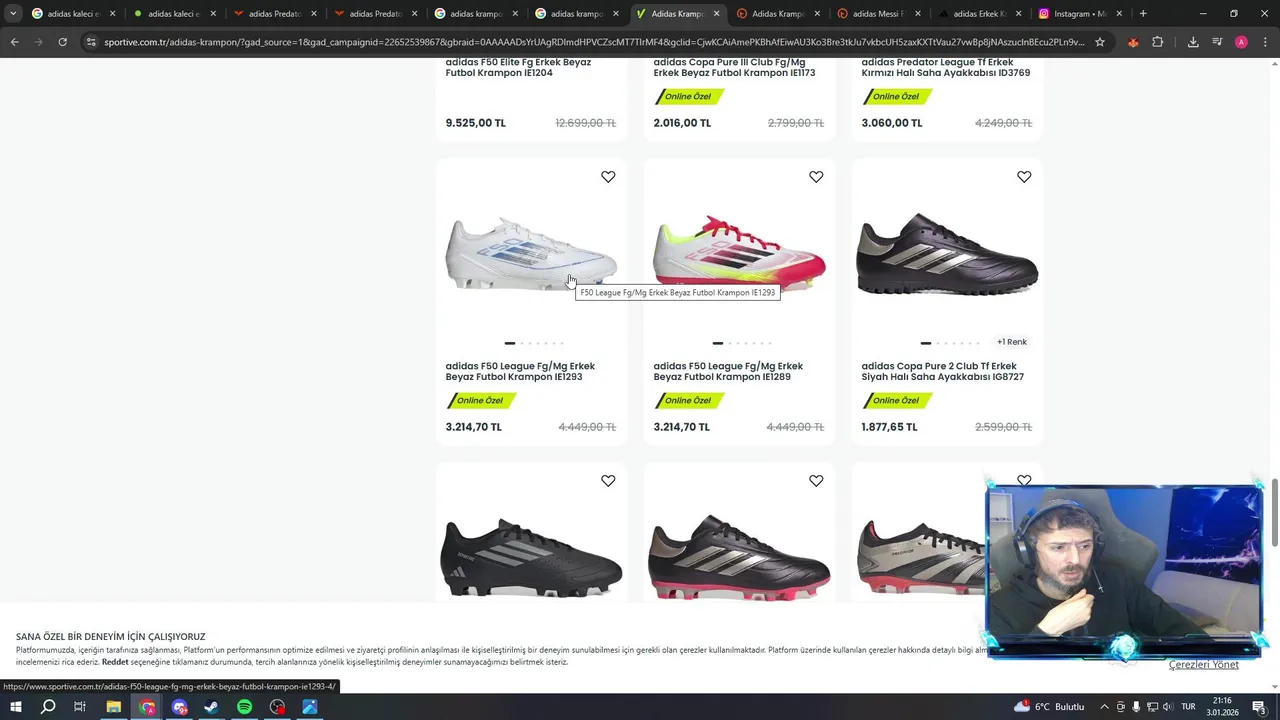Favorite the F50 League IE1289 boot
The image size is (1280, 720).
coord(816,177)
